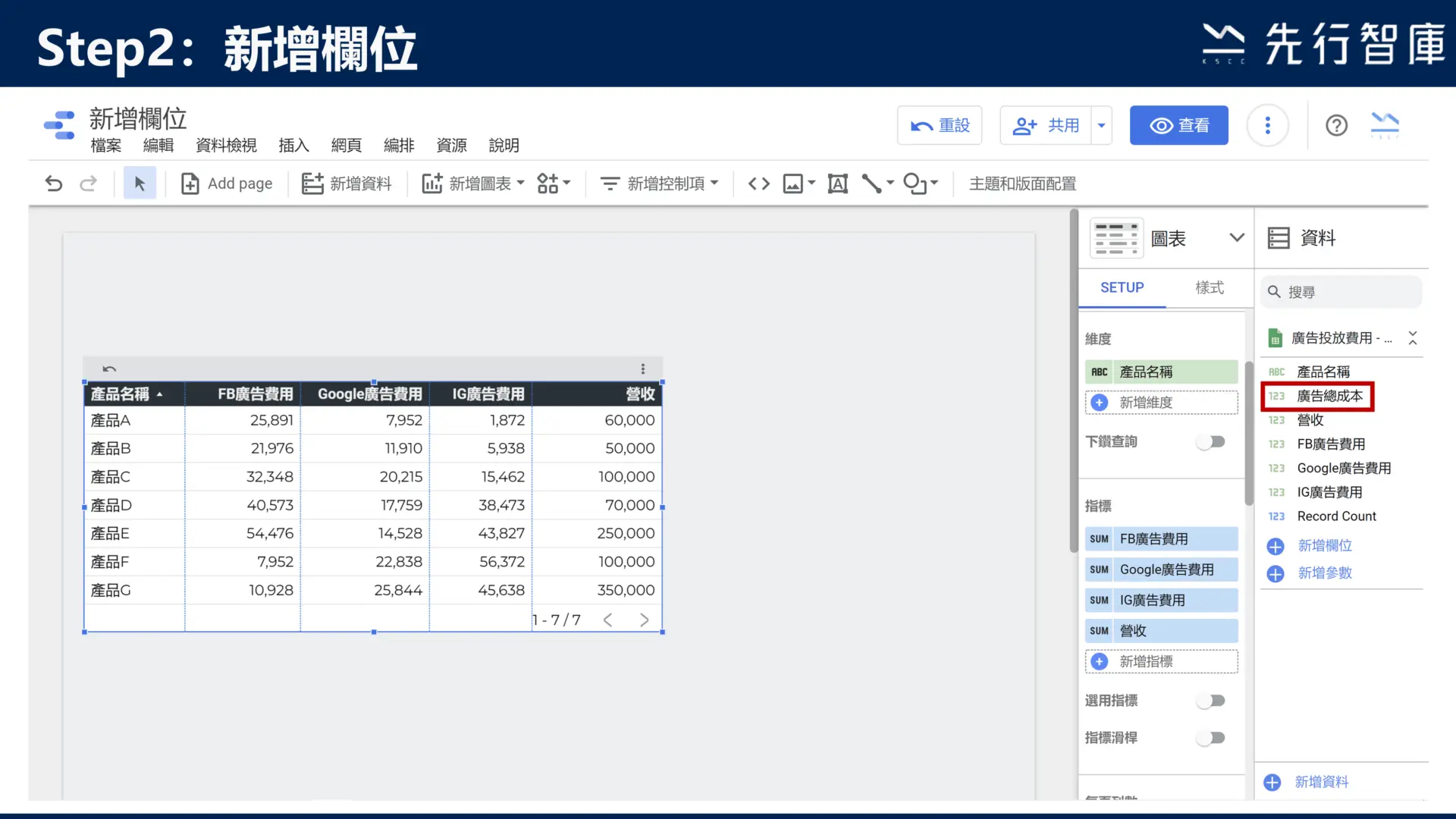Click the redo arrow in toolbar
Screen dimensions: 1456x819
click(89, 184)
